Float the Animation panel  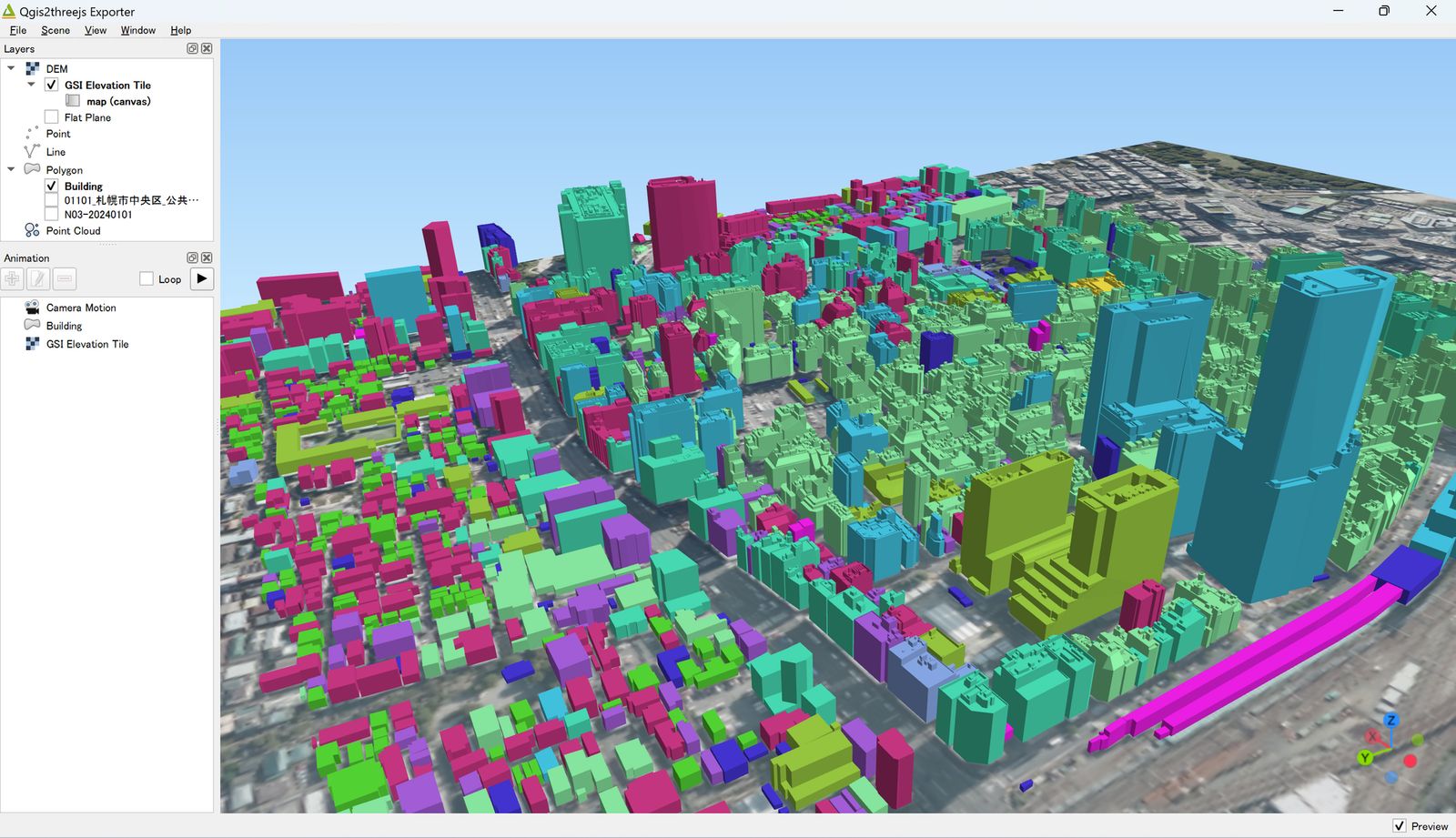pos(193,257)
